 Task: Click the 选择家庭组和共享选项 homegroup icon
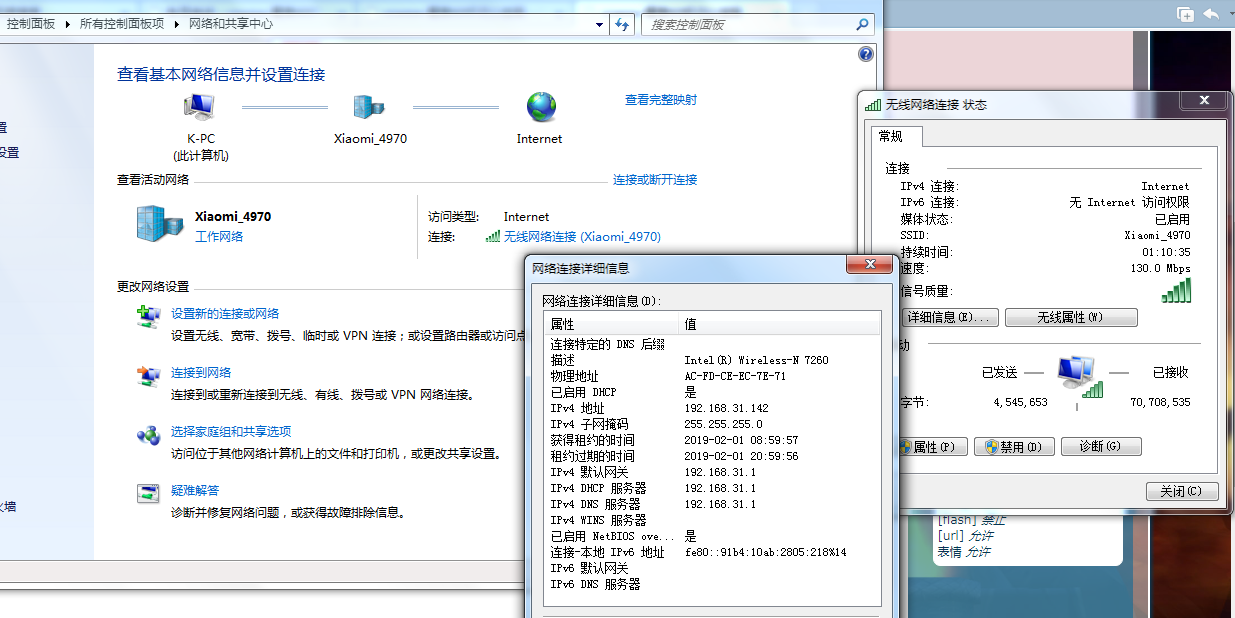[148, 436]
